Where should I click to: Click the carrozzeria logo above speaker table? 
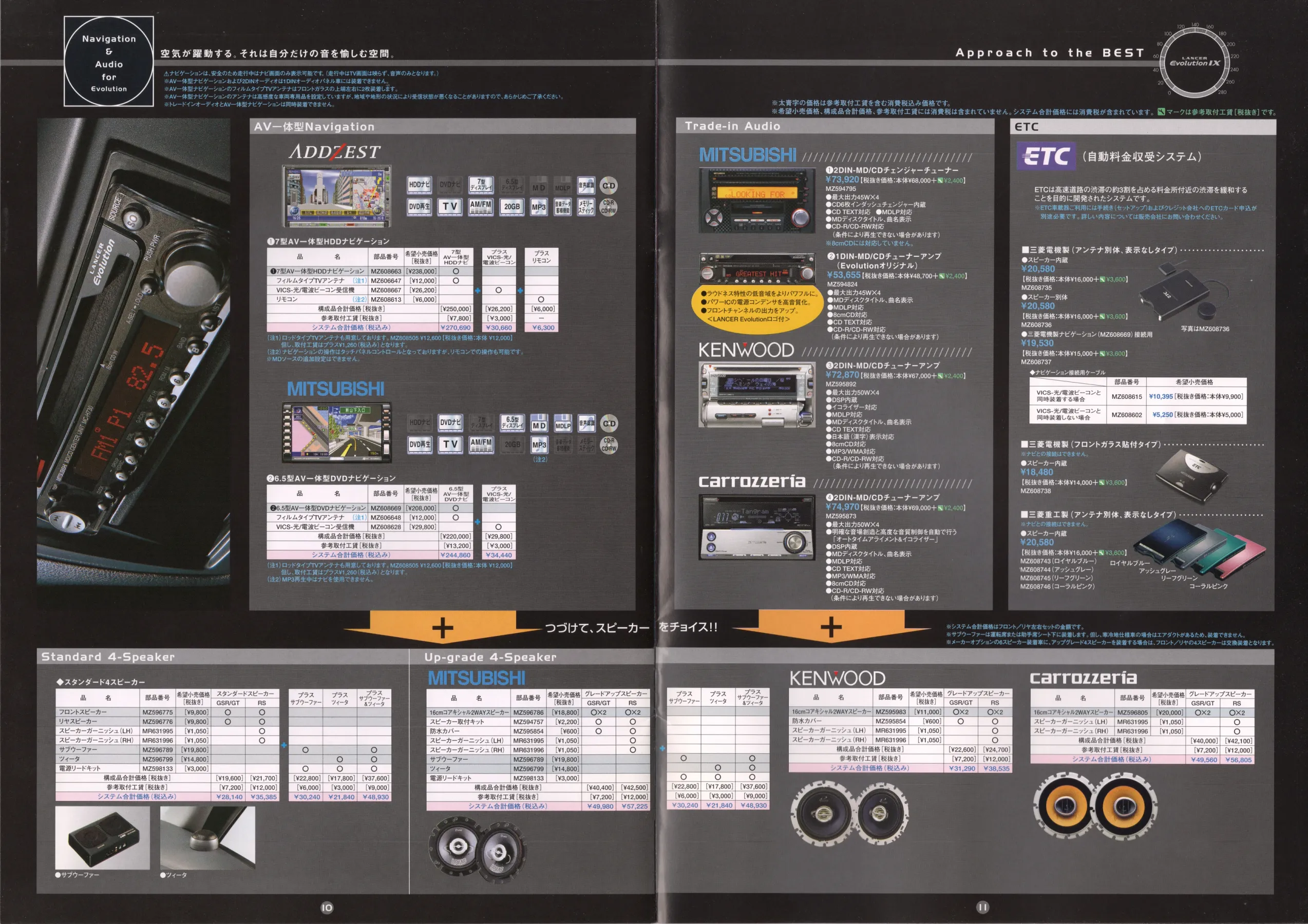tap(1083, 678)
